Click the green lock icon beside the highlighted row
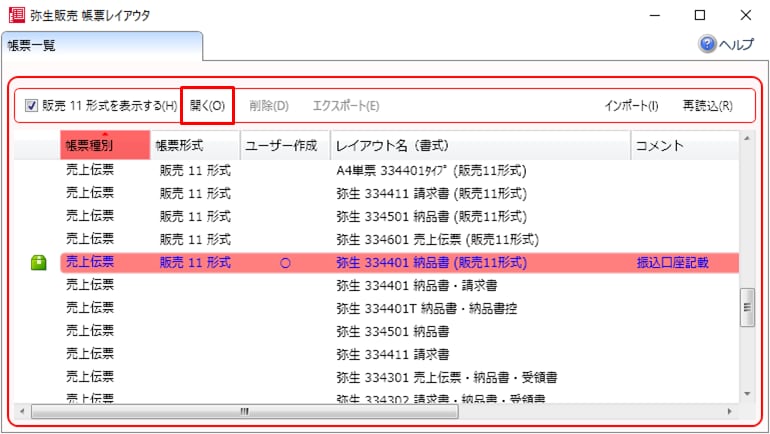This screenshot has width=770, height=434. 38,263
